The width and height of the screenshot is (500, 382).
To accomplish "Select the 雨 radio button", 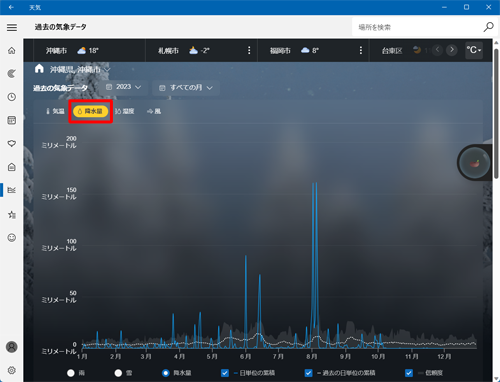I will tap(71, 373).
